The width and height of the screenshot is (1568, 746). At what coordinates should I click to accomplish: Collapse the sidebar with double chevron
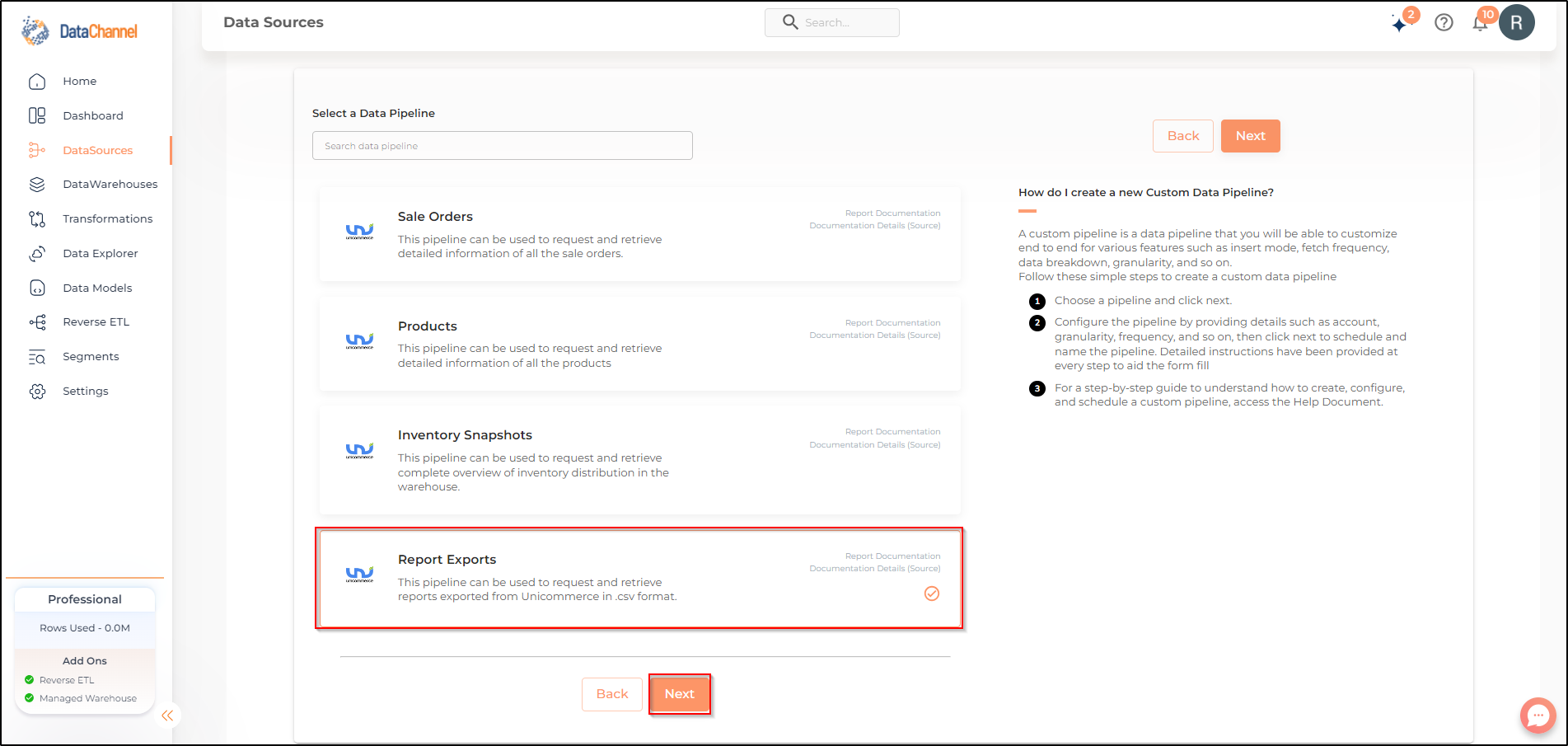click(167, 716)
